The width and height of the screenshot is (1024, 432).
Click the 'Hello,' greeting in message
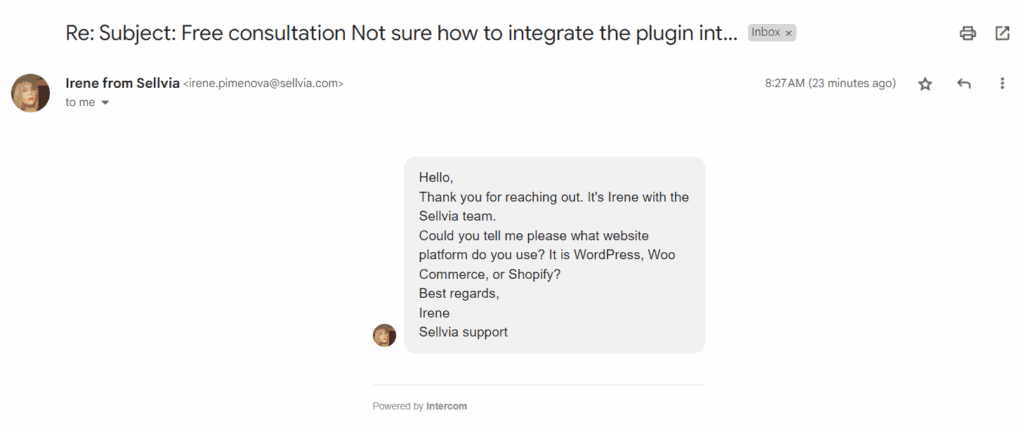pos(436,177)
